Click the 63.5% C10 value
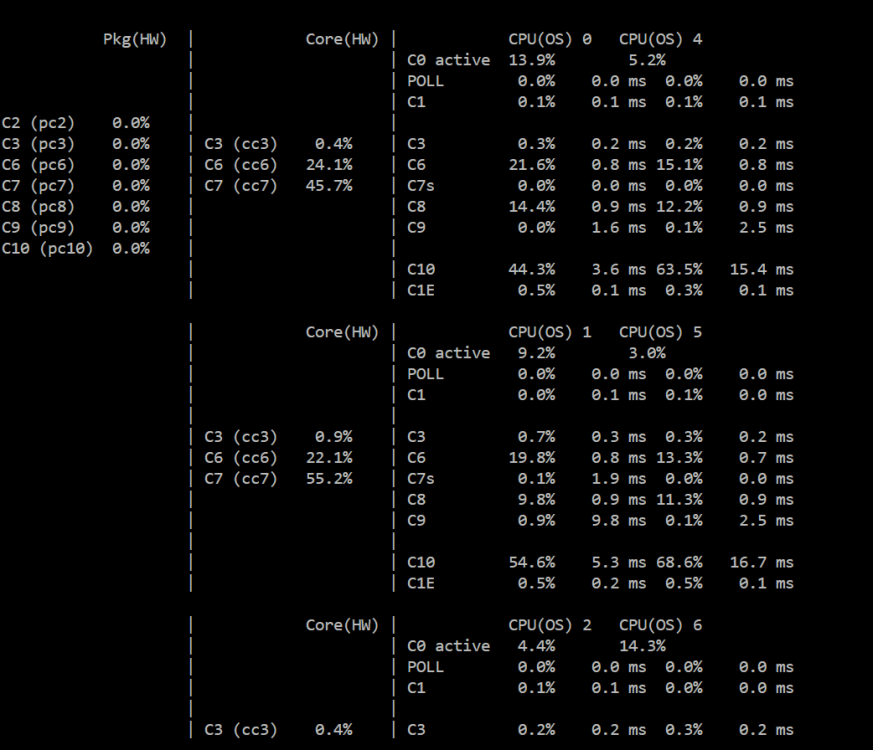 (679, 269)
